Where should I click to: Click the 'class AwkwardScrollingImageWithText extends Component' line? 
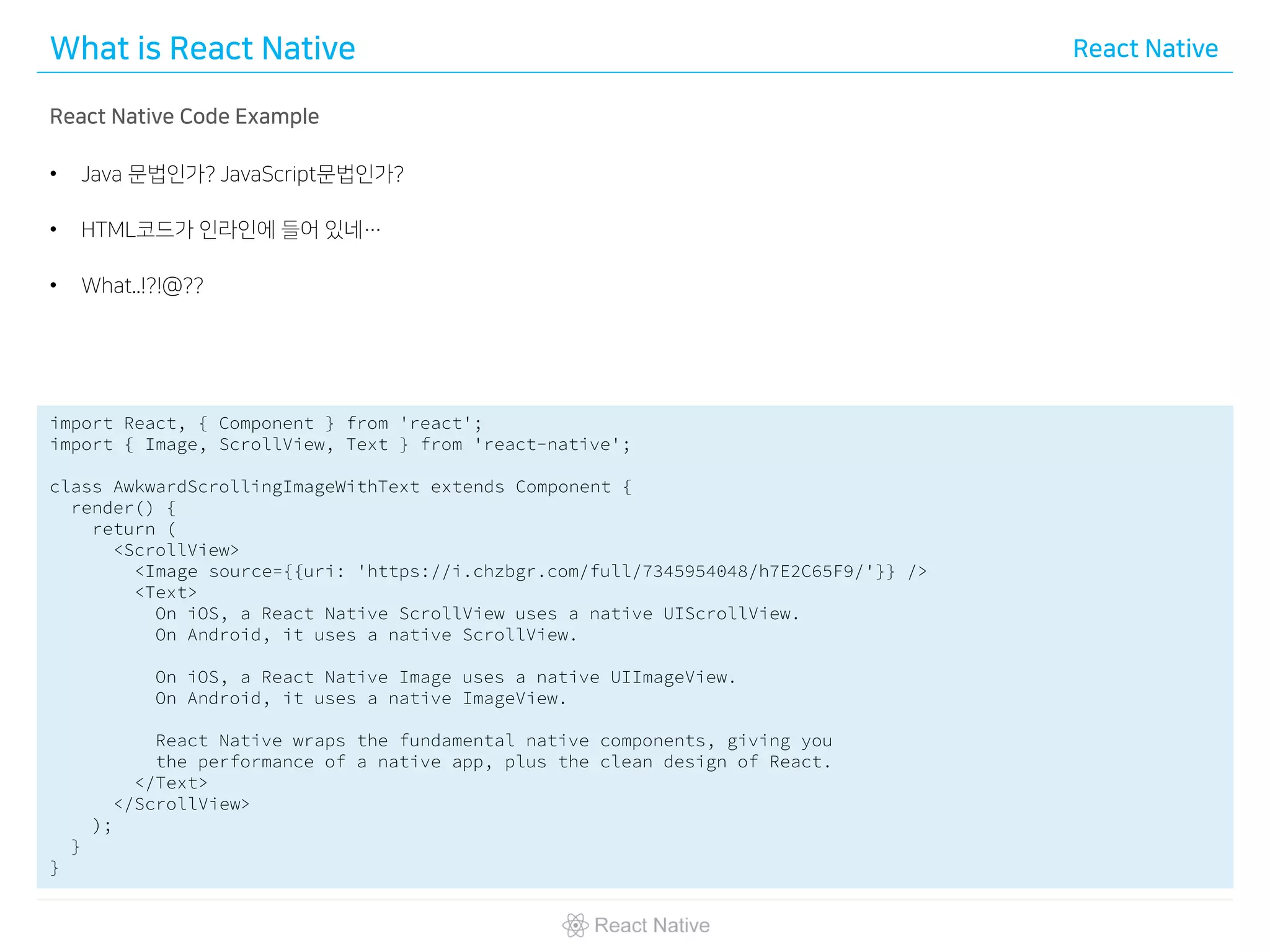341,487
